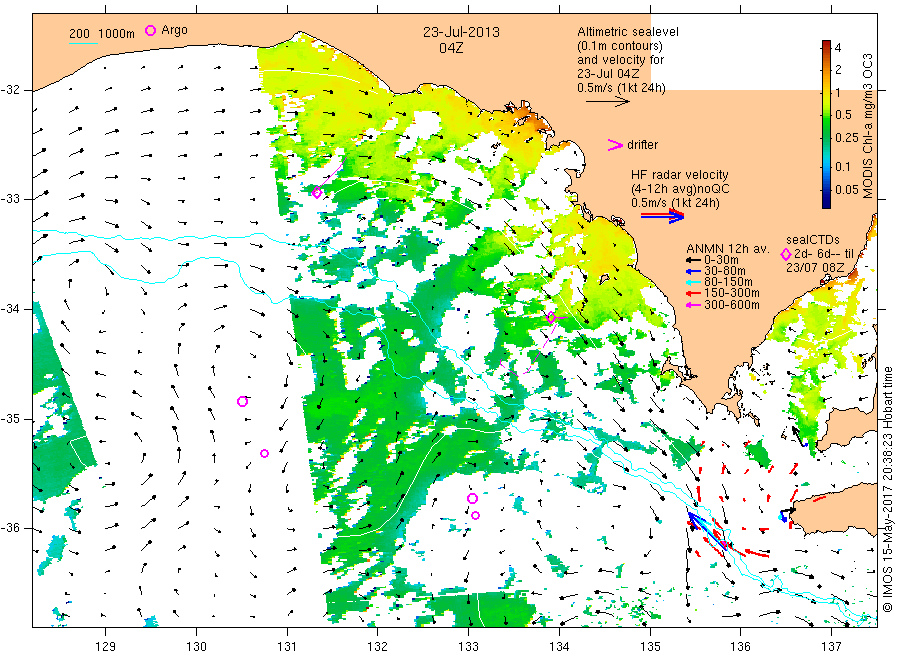The width and height of the screenshot is (900, 660).
Task: Click the red and blue HF radar scale arrow
Action: click(x=662, y=216)
